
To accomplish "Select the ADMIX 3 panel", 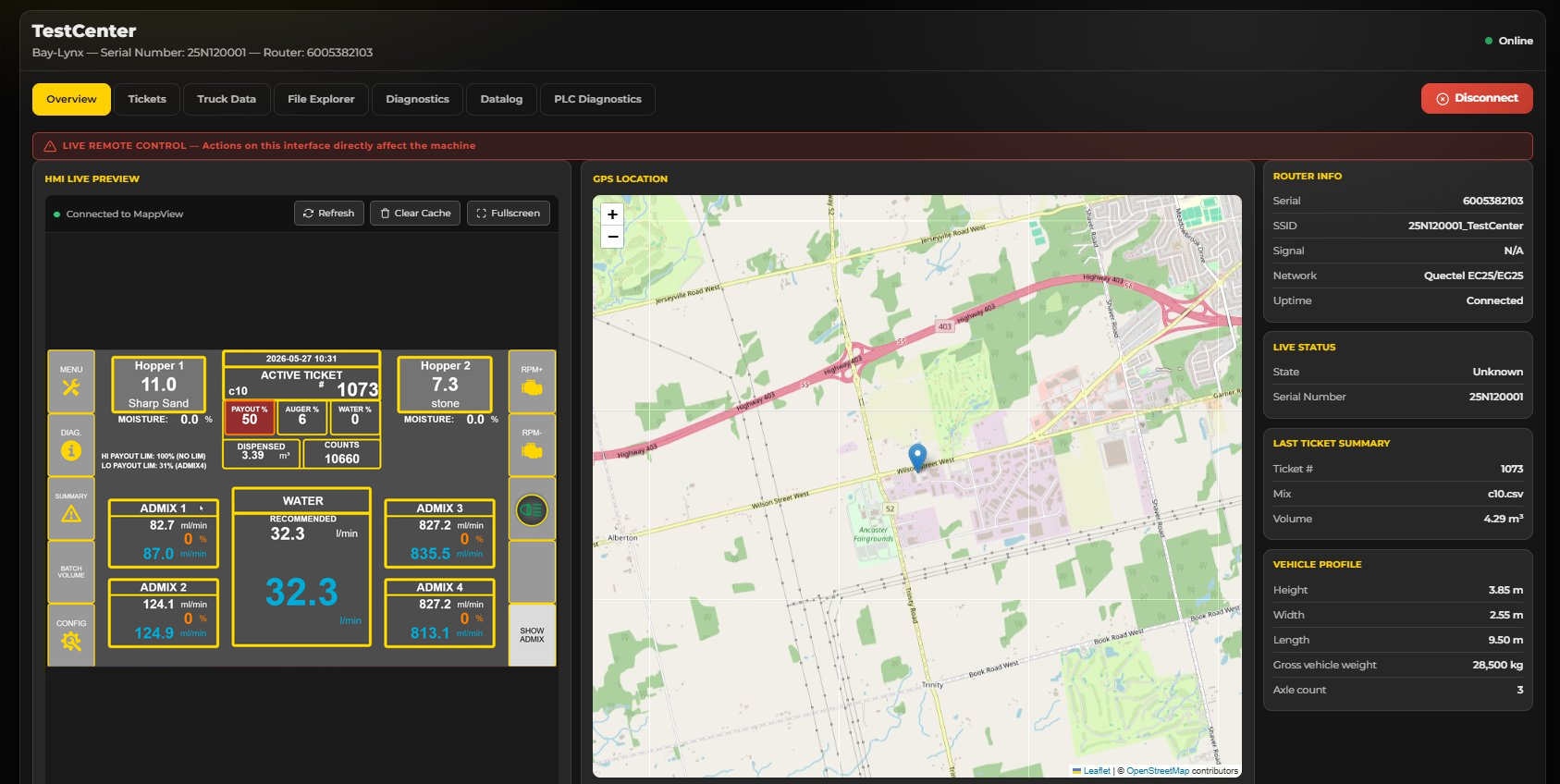I will click(439, 533).
